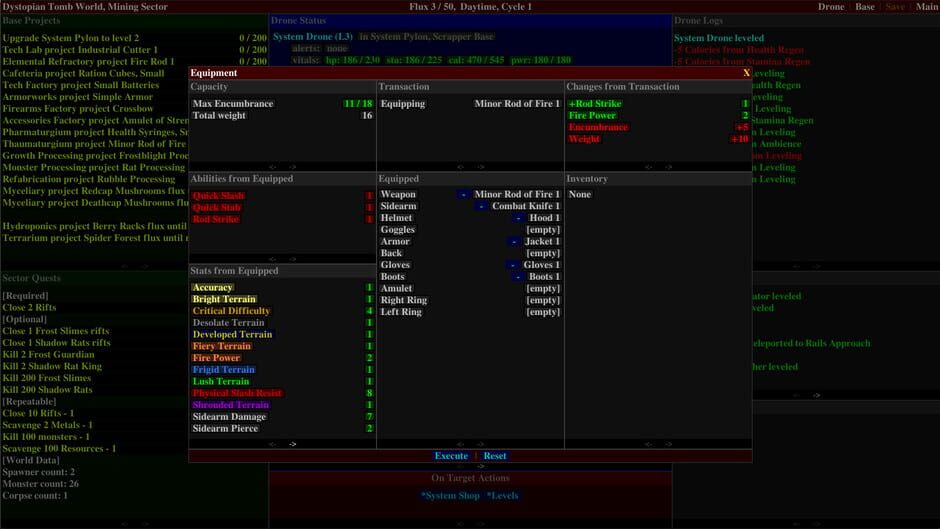940x529 pixels.
Task: Next page arrow under Changes from Transaction
Action: (668, 167)
